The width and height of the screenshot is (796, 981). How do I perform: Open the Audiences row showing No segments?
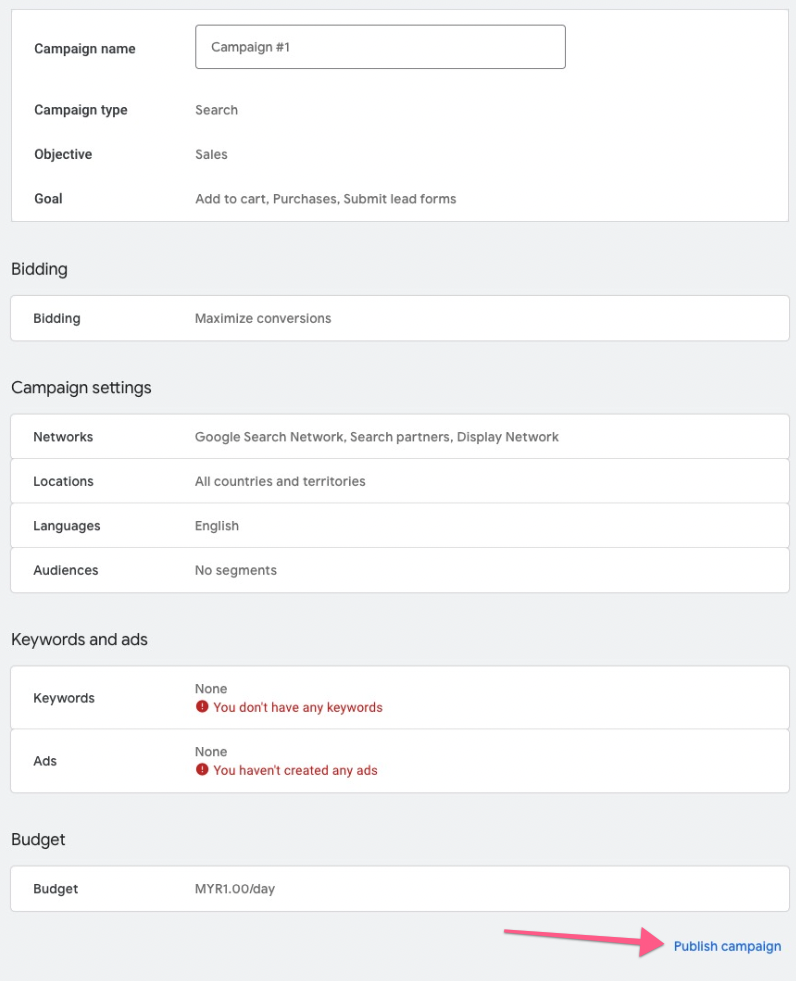click(400, 570)
